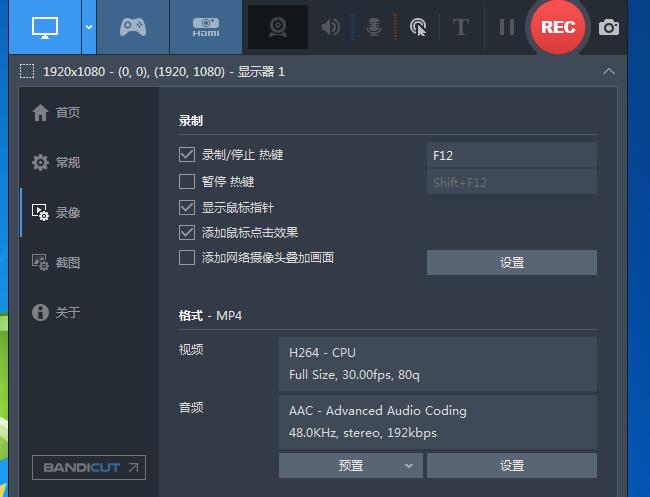Click the info icon beside 关于
Screen dimensions: 650x497
coord(40,312)
